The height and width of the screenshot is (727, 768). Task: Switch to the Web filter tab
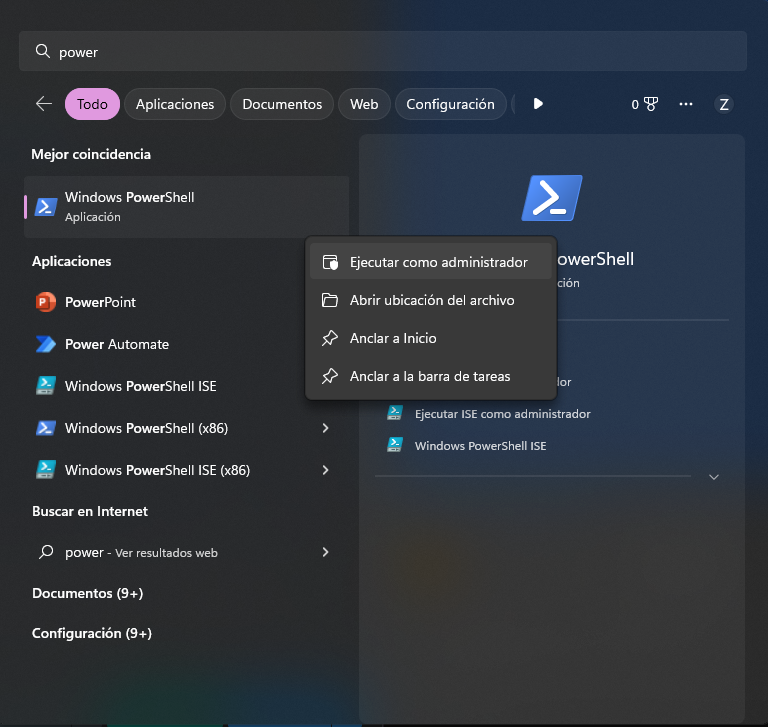coord(364,104)
